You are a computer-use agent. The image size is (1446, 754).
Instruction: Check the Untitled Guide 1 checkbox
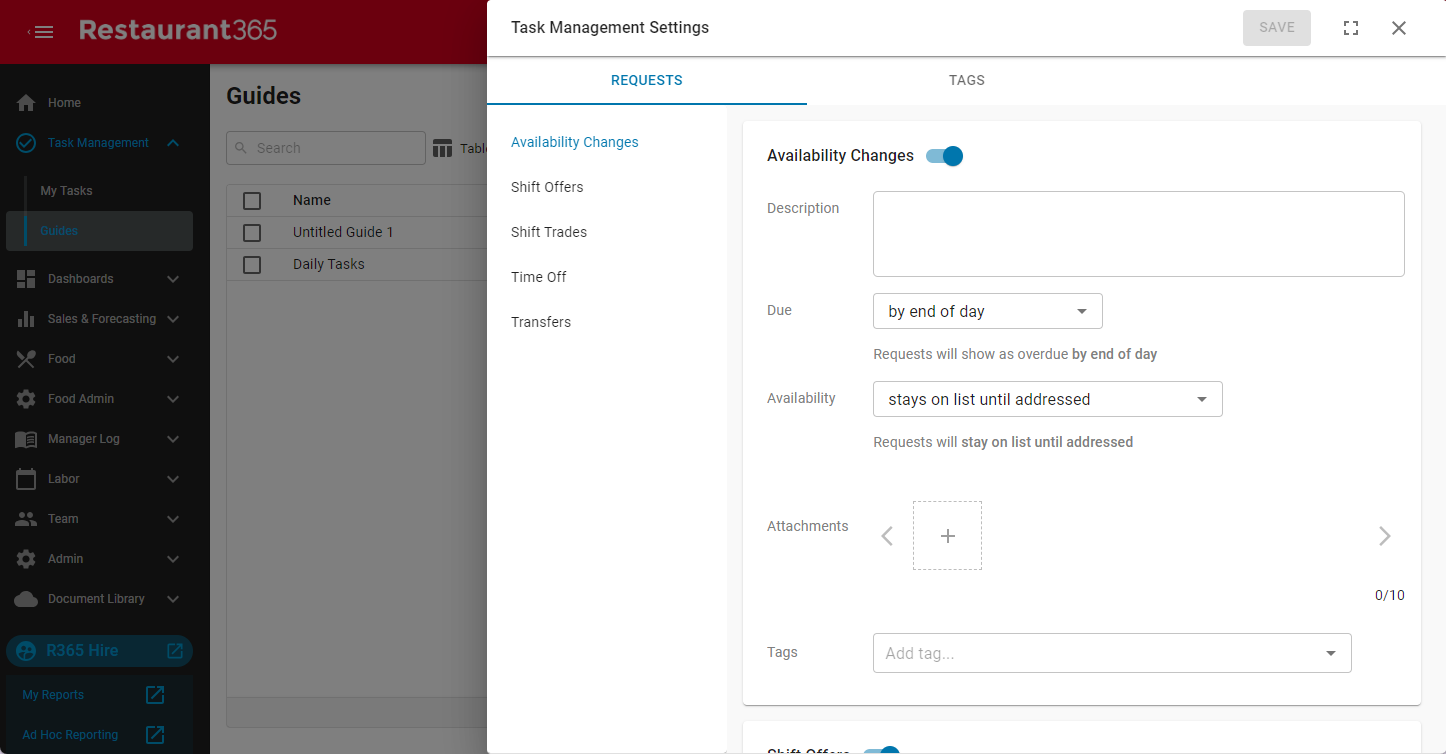[x=252, y=233]
